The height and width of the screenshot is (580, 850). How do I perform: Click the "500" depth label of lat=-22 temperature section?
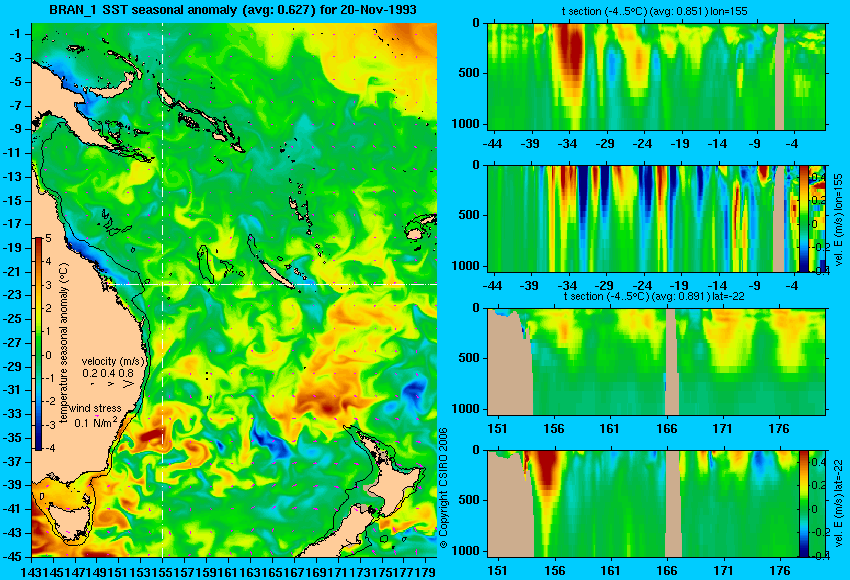pos(469,358)
